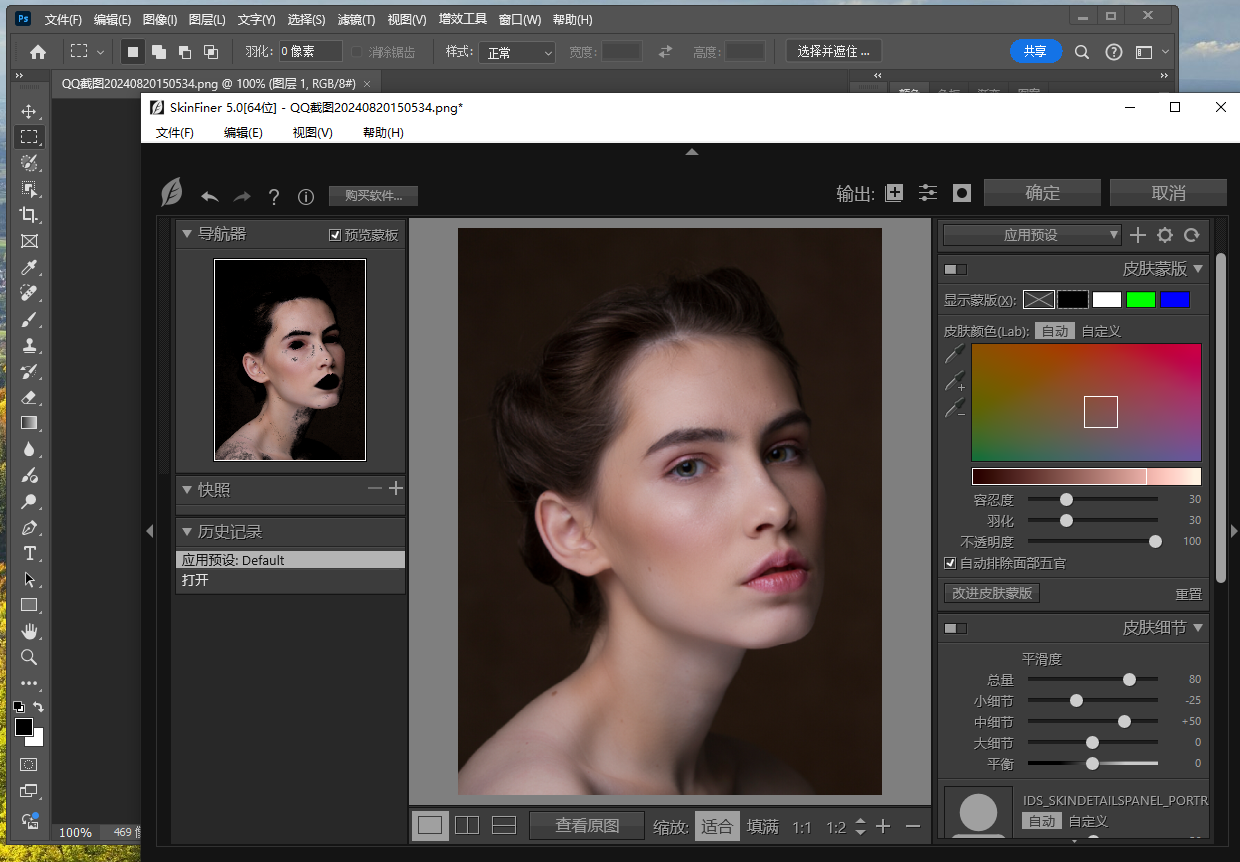The height and width of the screenshot is (862, 1240).
Task: Select the Crop tool in Photoshop toolbar
Action: coord(29,215)
